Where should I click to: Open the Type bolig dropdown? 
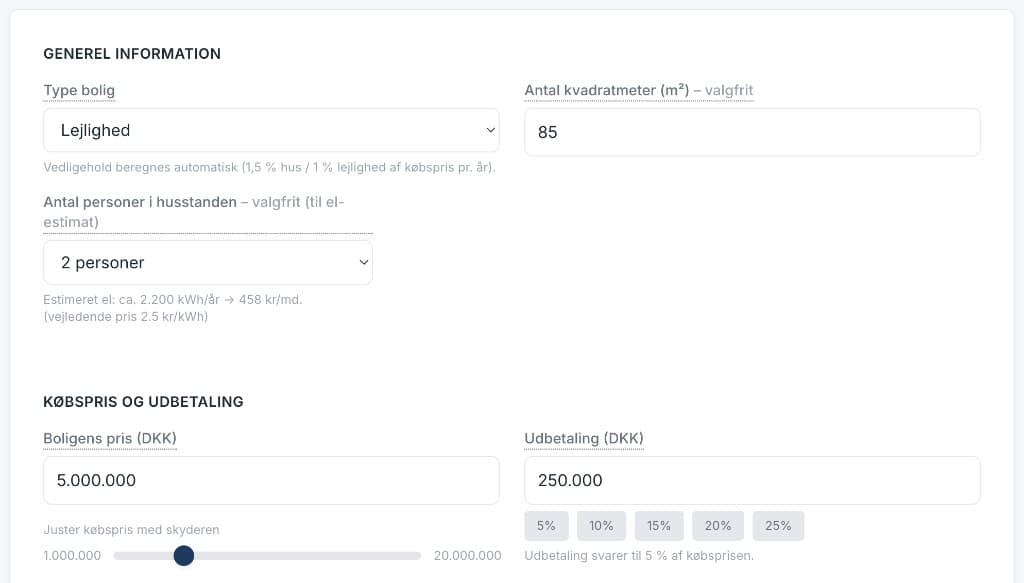[271, 130]
